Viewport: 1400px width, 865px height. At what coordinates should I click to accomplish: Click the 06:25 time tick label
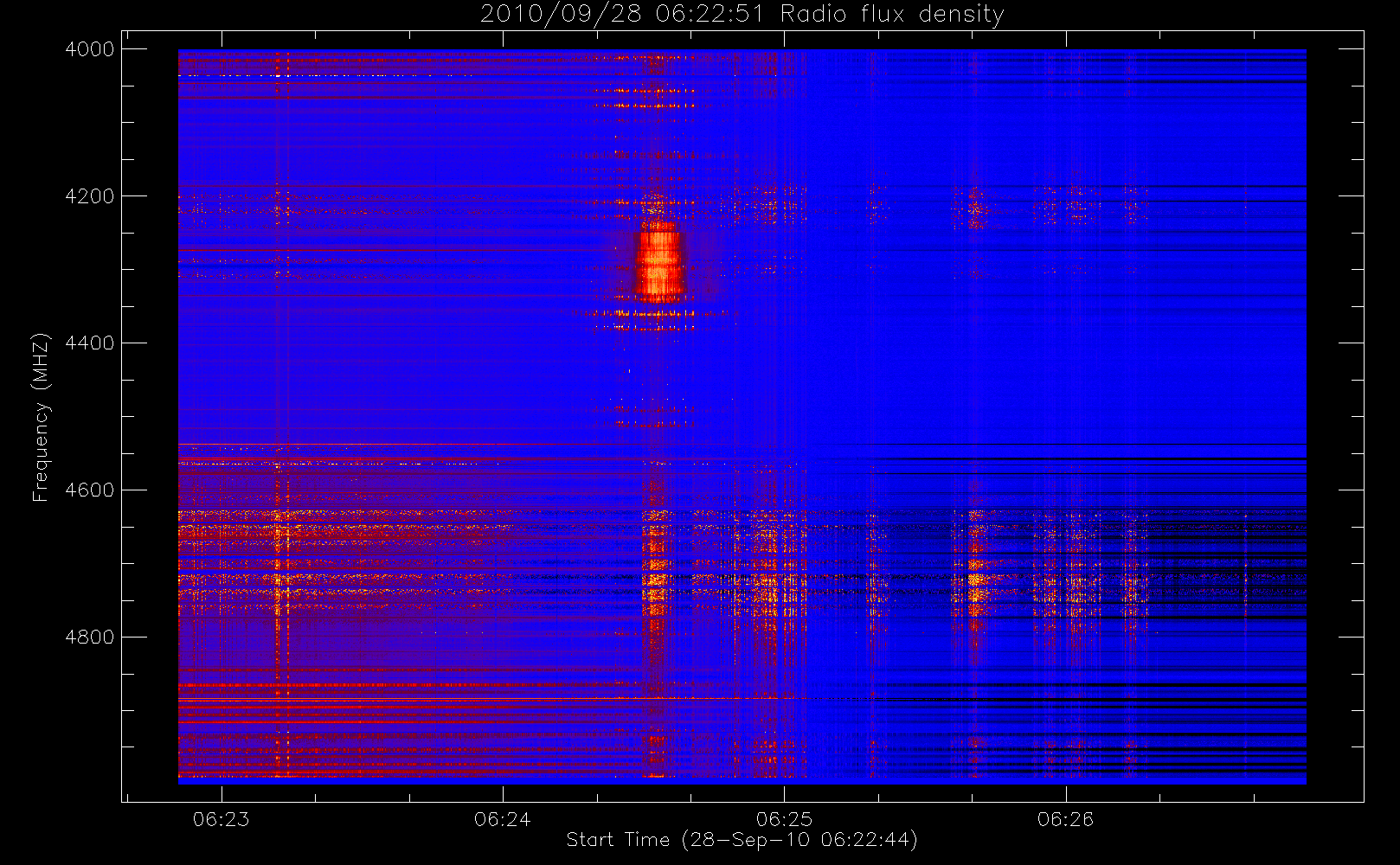(x=784, y=818)
